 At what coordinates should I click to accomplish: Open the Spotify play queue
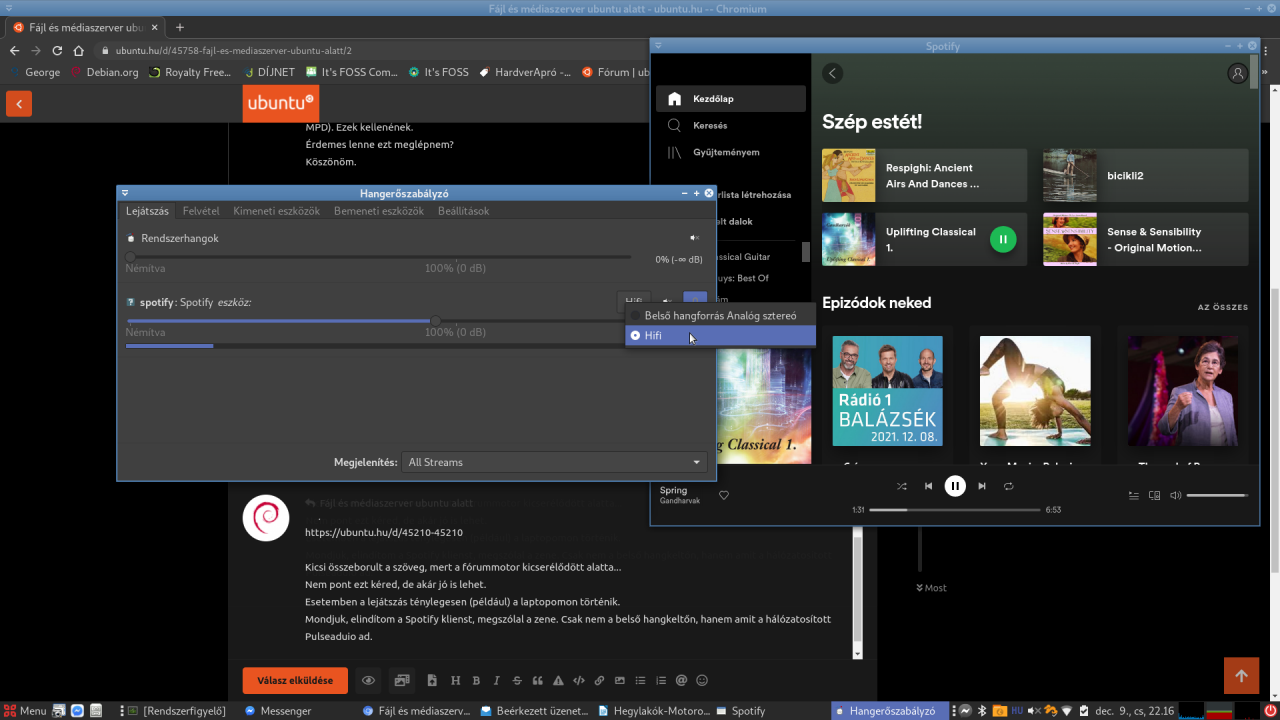click(1133, 495)
